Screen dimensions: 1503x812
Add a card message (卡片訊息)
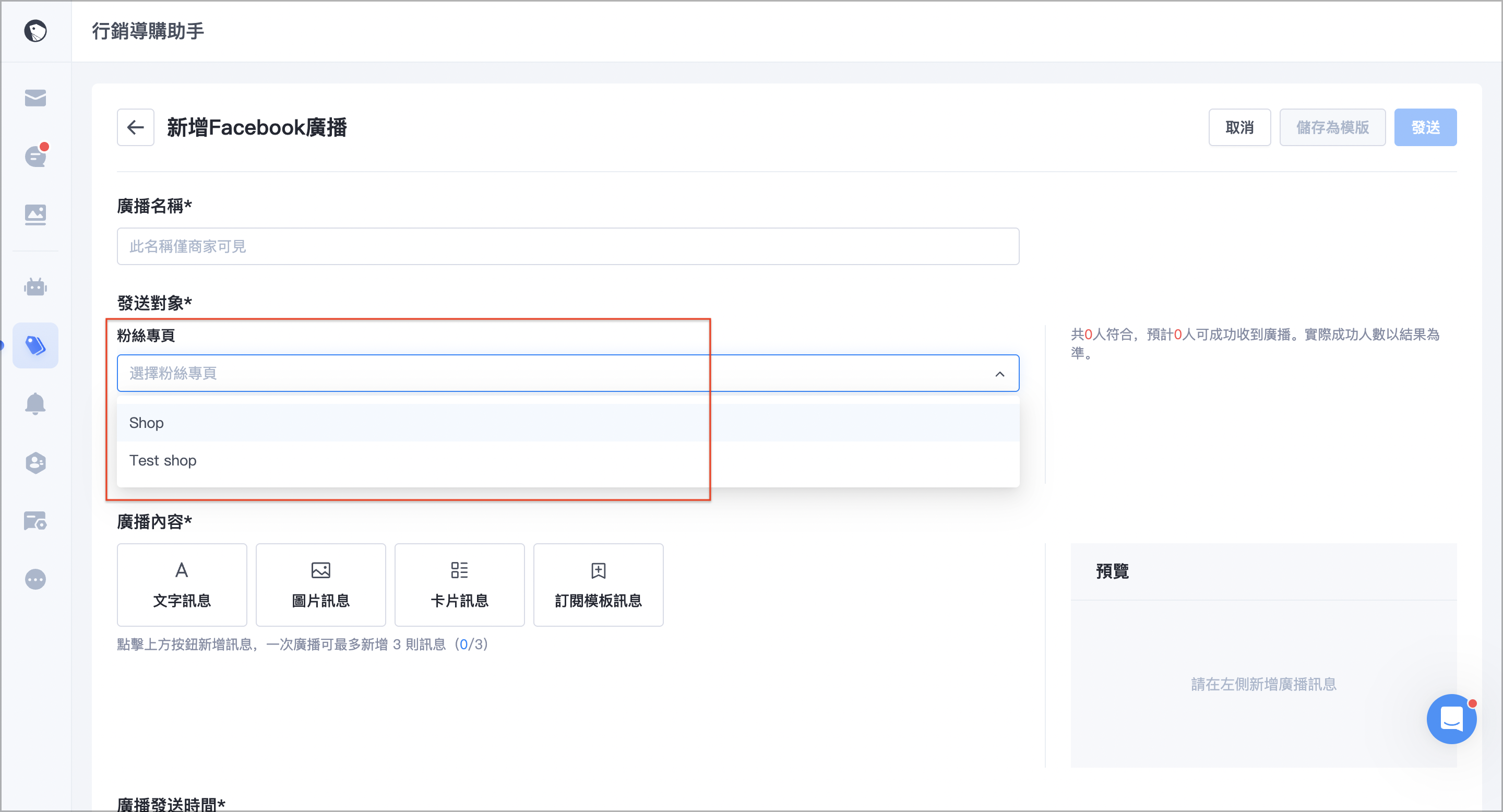pyautogui.click(x=460, y=585)
